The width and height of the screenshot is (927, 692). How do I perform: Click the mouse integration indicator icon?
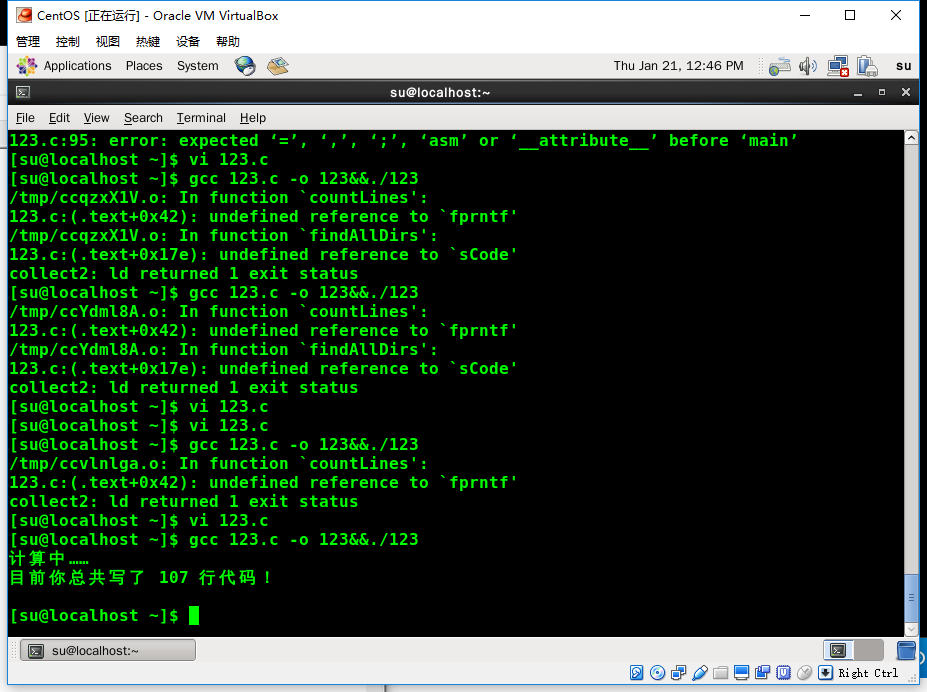coord(805,672)
